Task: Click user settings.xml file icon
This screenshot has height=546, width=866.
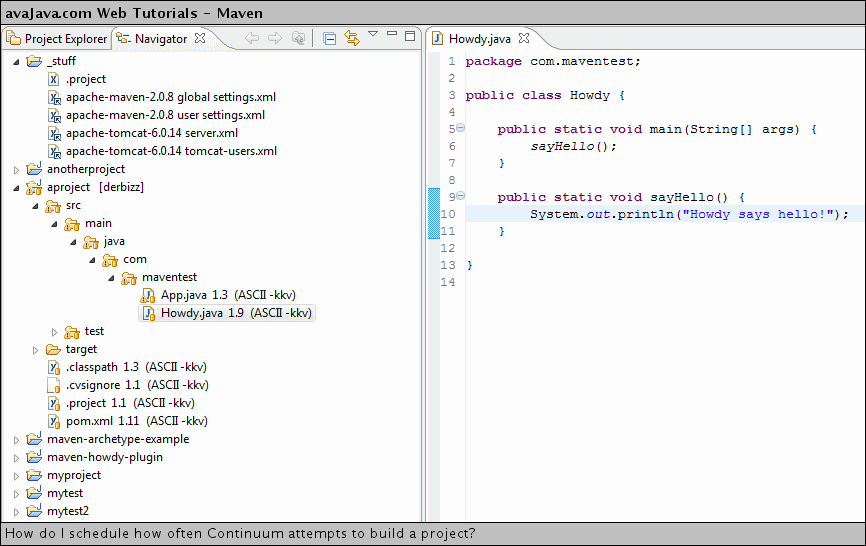Action: (x=54, y=116)
